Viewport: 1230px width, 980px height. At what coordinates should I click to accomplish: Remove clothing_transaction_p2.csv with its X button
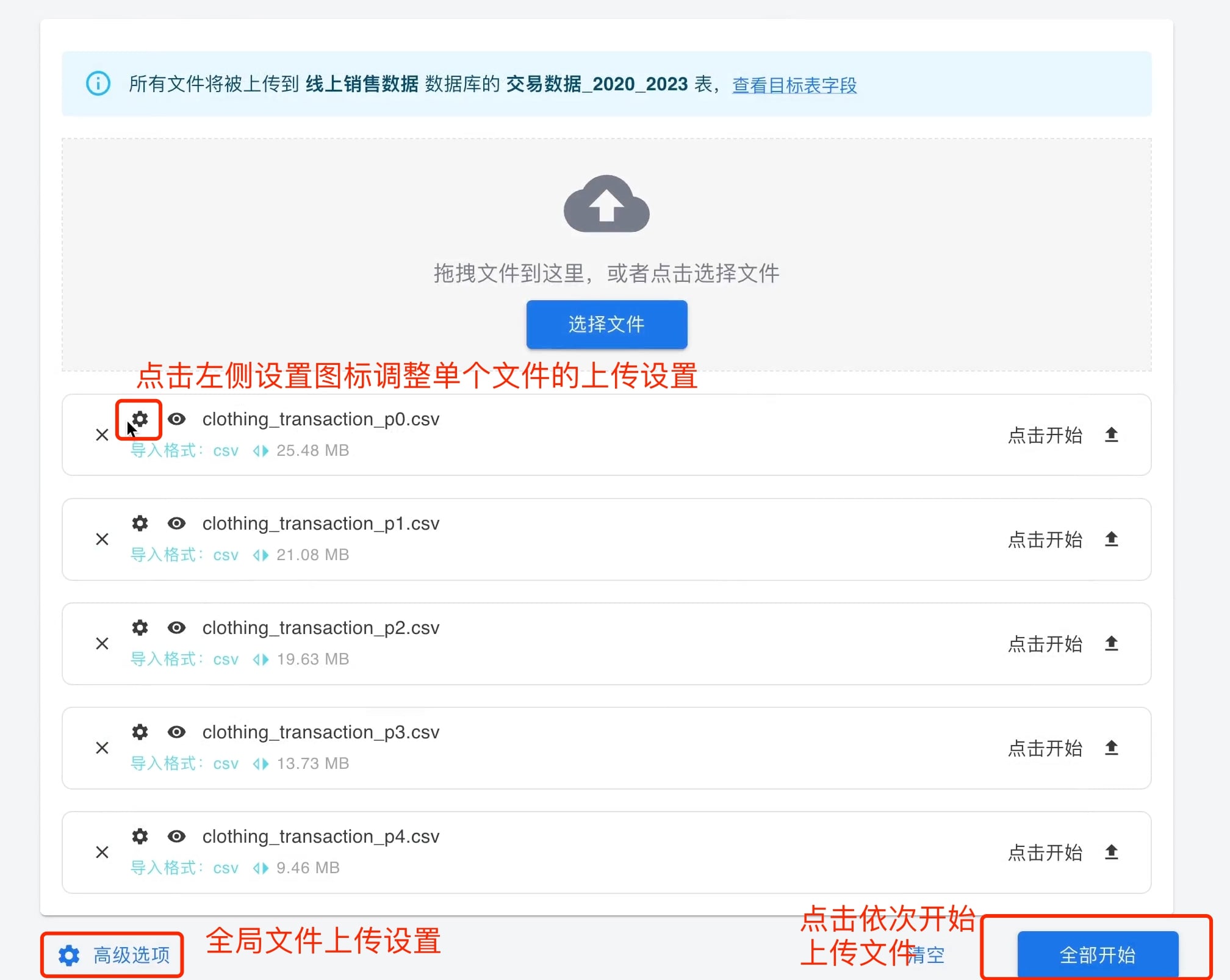102,643
